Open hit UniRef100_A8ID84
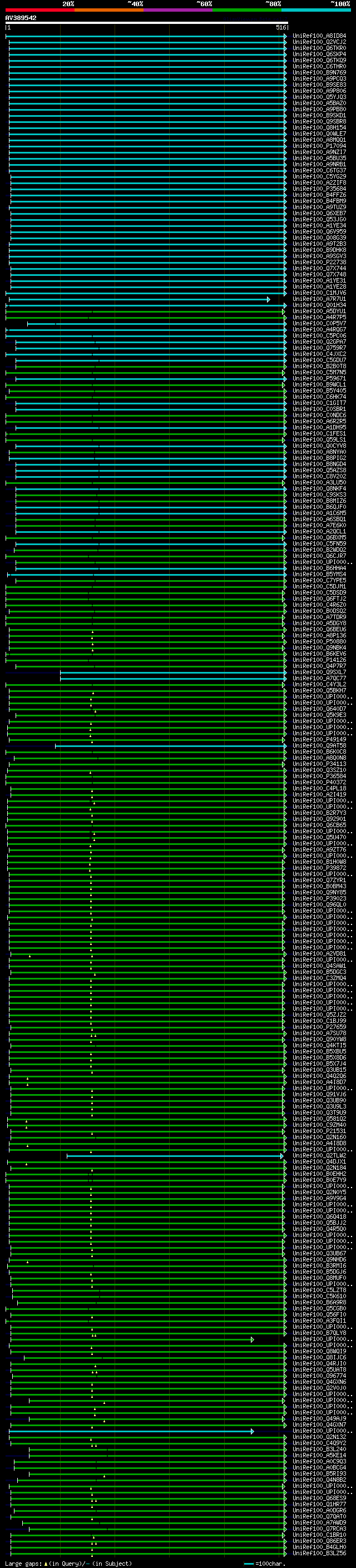 click(x=319, y=36)
